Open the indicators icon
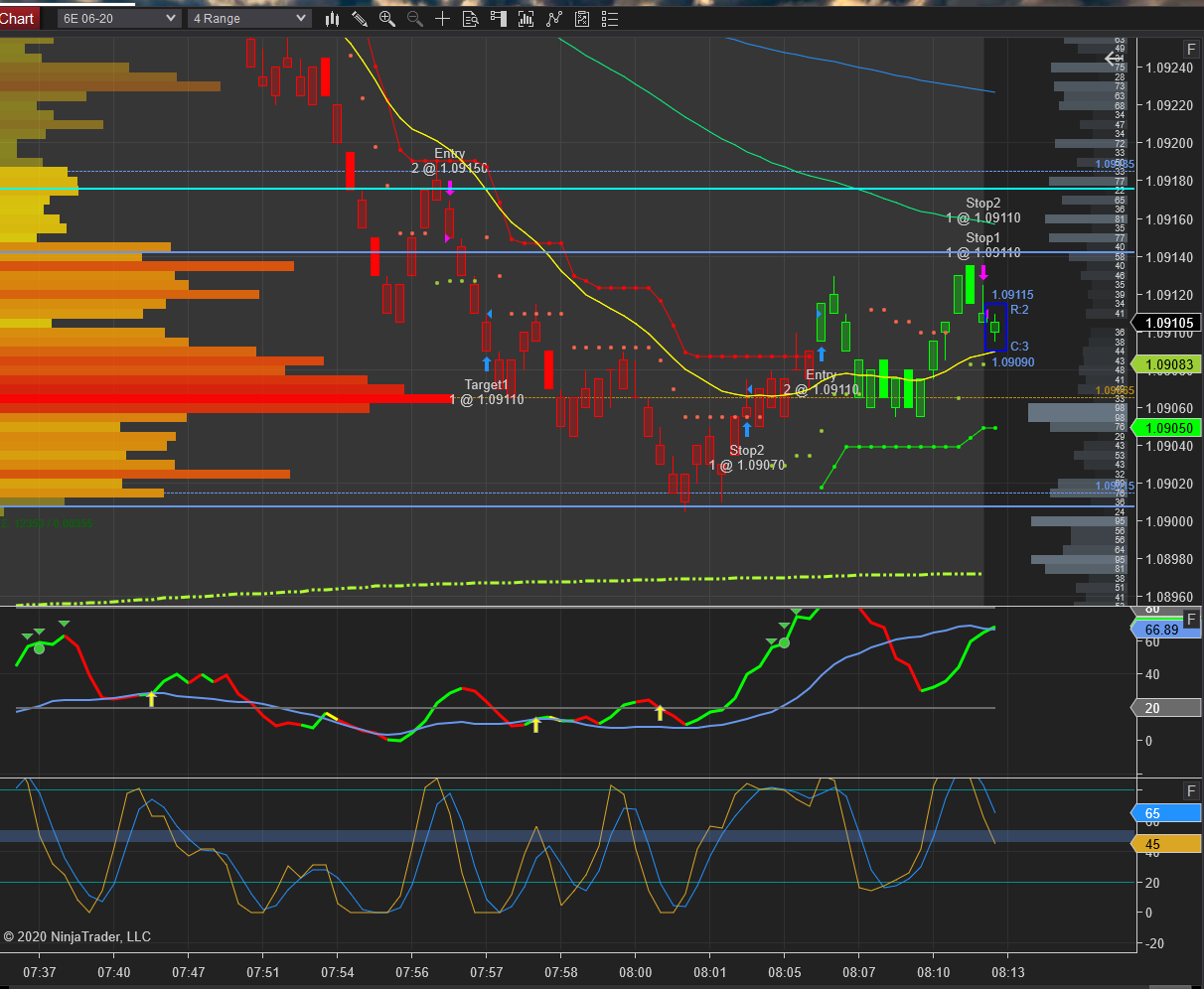The image size is (1204, 989). [554, 19]
